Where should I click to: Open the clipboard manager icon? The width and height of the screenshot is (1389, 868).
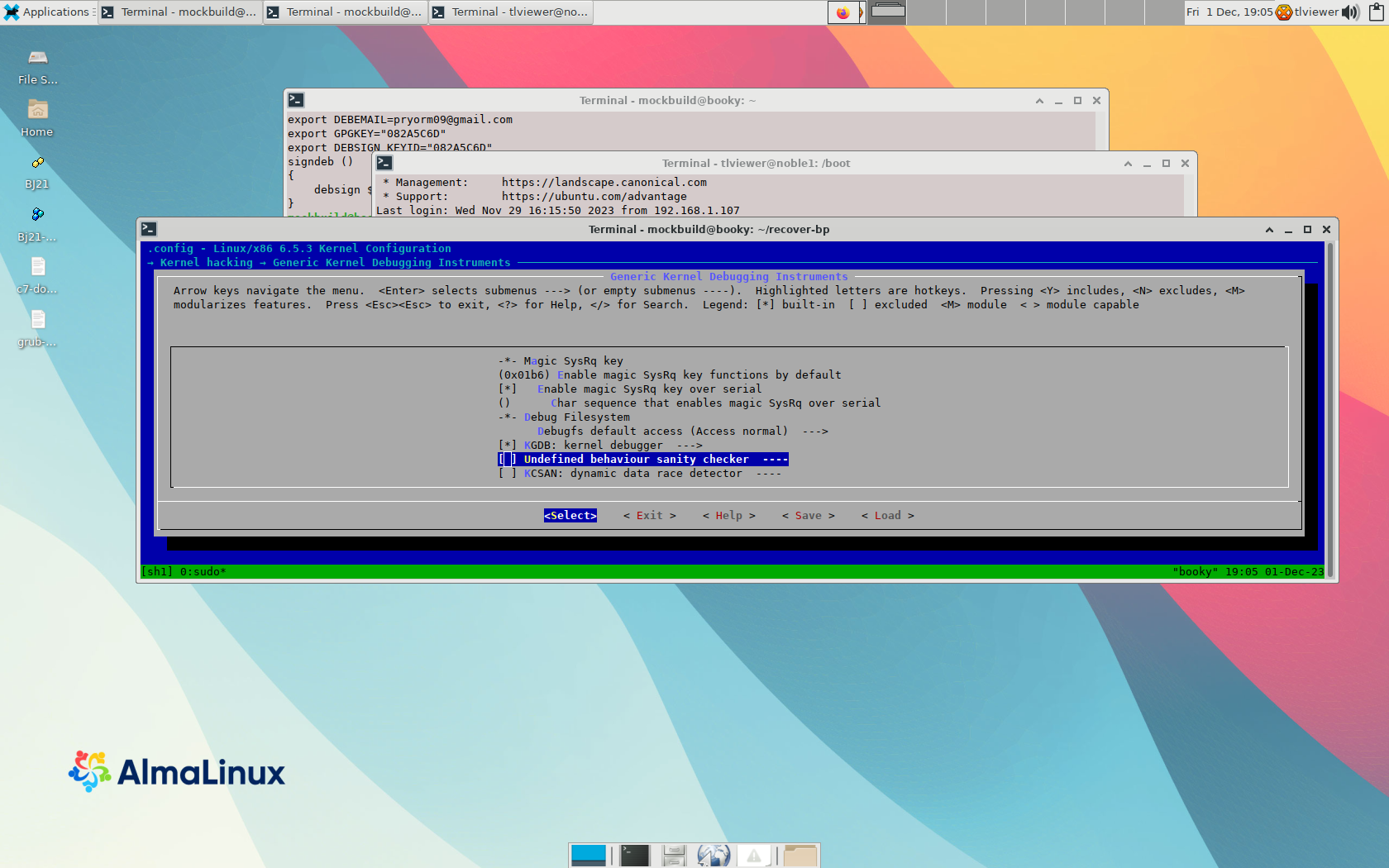[x=1376, y=12]
